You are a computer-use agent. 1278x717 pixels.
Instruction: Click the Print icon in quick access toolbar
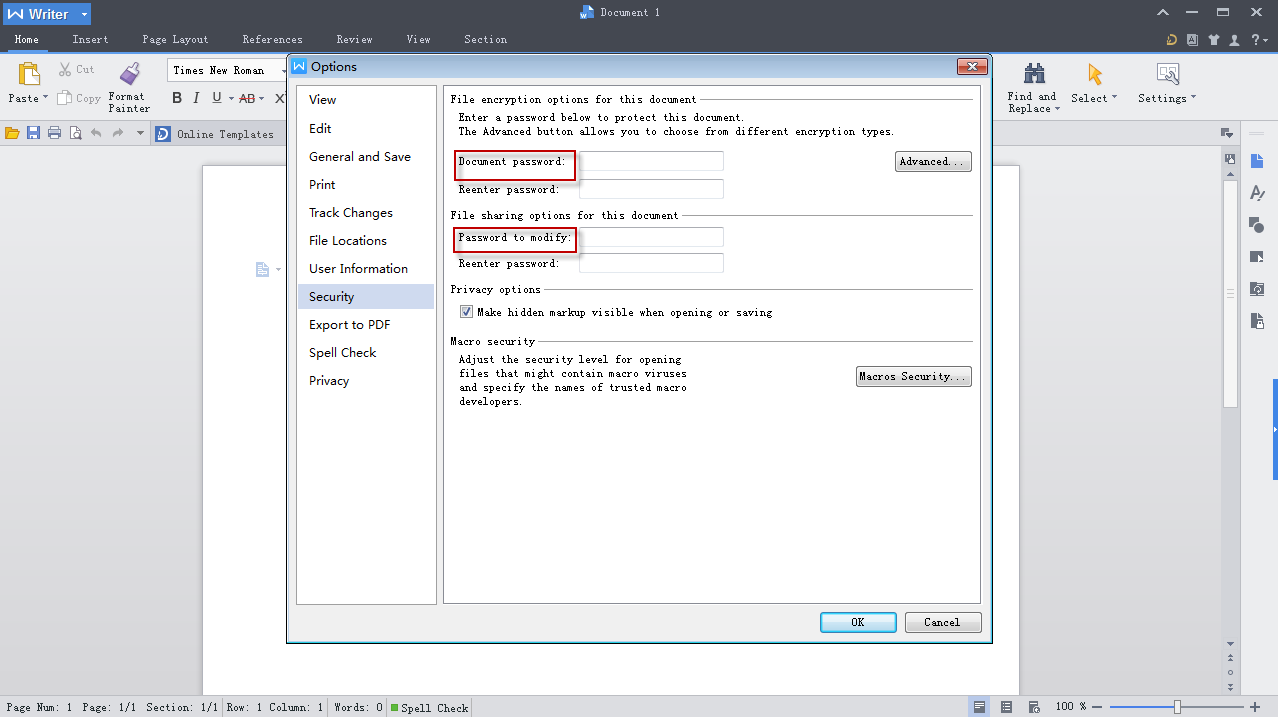pos(54,133)
